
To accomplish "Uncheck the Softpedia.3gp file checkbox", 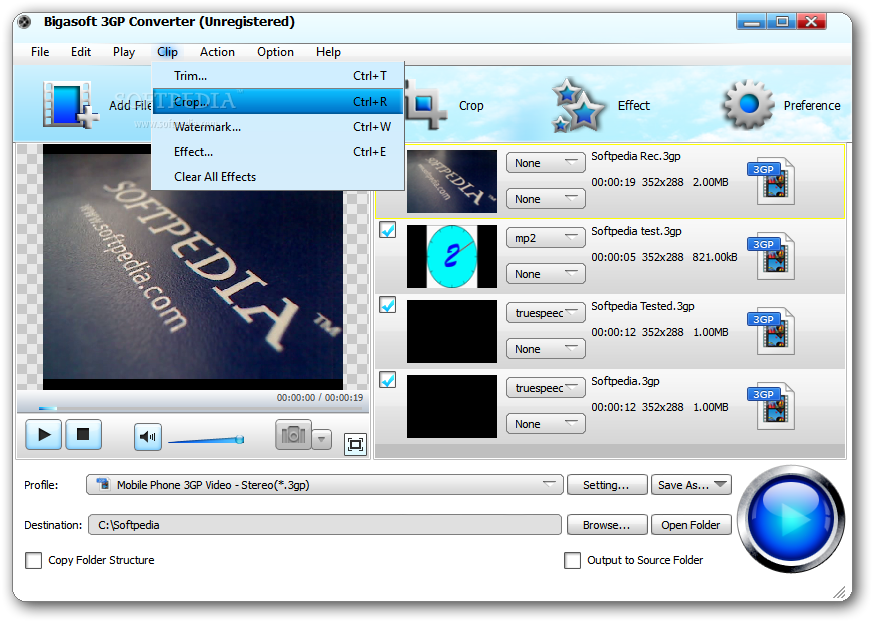I will tap(388, 380).
